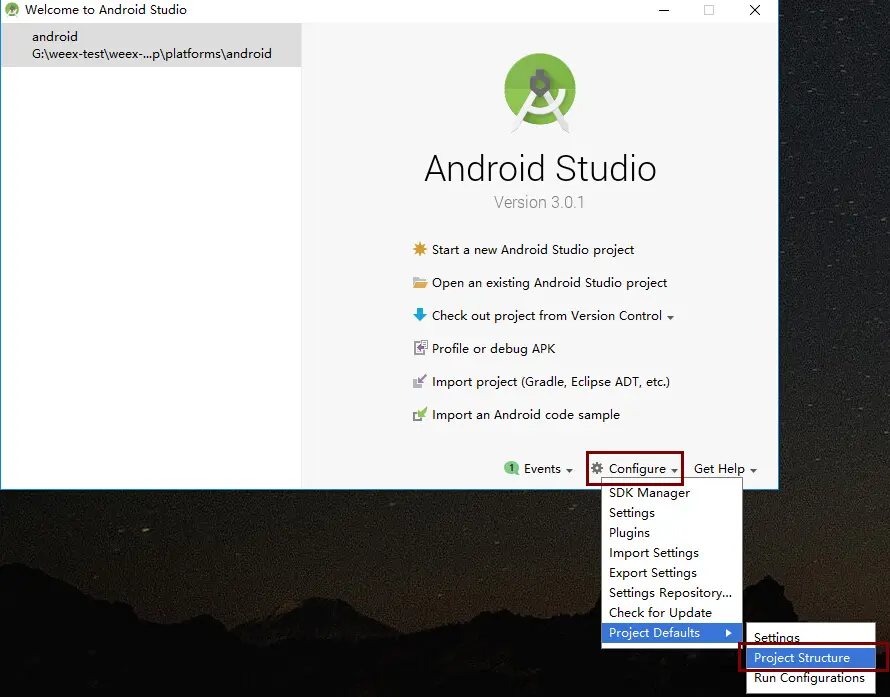Choose Profile or debug APK
Screen dimensions: 890x697
coord(493,348)
